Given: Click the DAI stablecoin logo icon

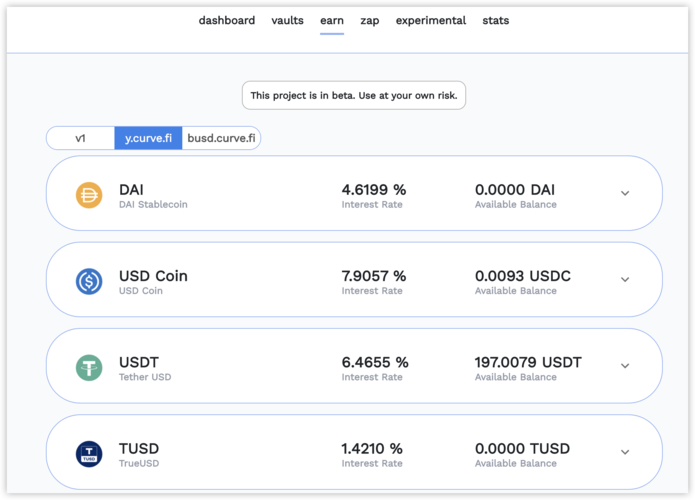Looking at the screenshot, I should tap(89, 194).
